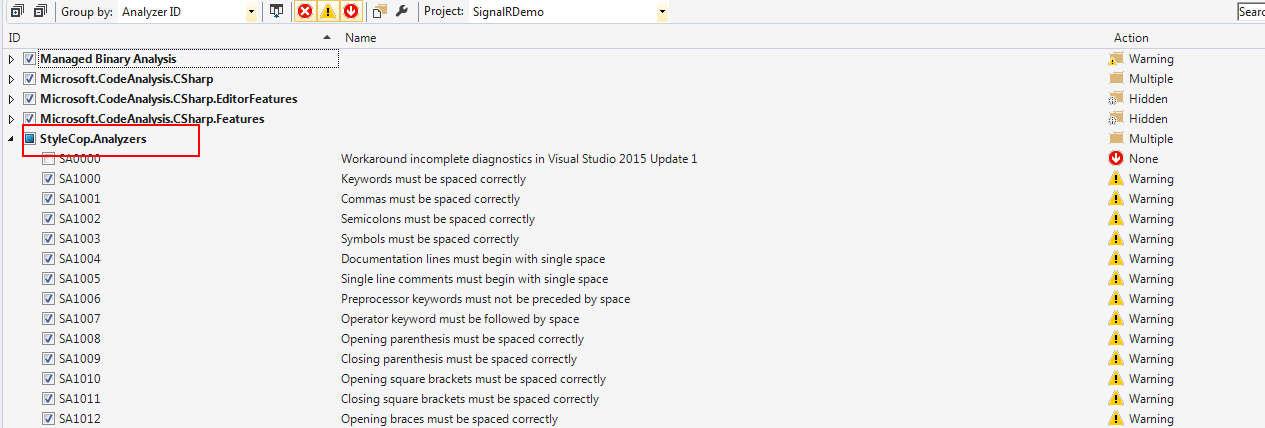Viewport: 1265px width, 428px height.
Task: Click the wrench settings toolbar icon
Action: pos(402,12)
